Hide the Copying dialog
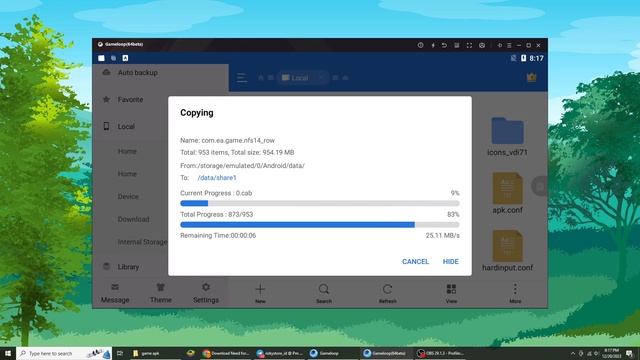This screenshot has width=640, height=360. pyautogui.click(x=451, y=262)
